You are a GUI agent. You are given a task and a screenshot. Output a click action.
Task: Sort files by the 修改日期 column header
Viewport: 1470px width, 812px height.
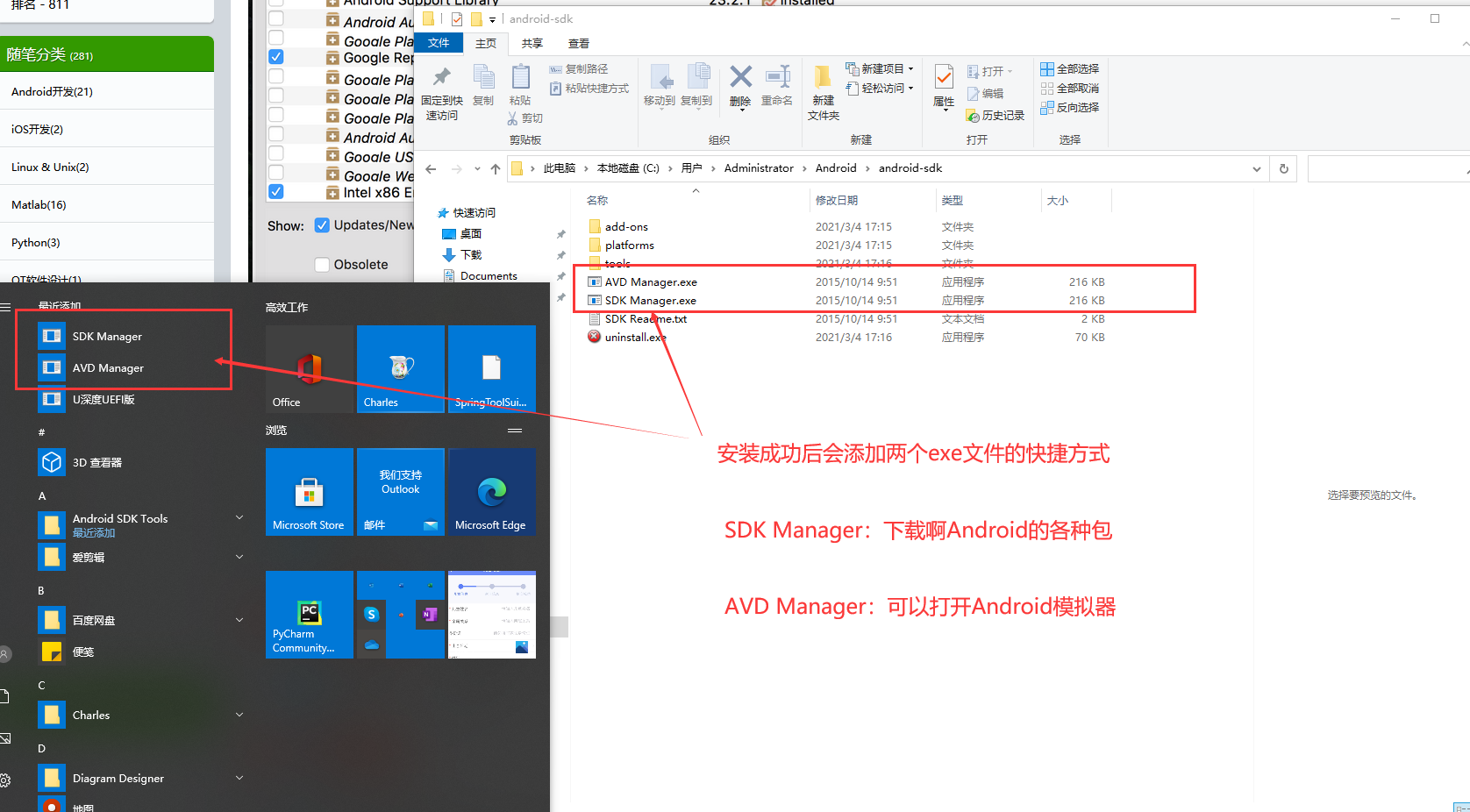pyautogui.click(x=837, y=201)
